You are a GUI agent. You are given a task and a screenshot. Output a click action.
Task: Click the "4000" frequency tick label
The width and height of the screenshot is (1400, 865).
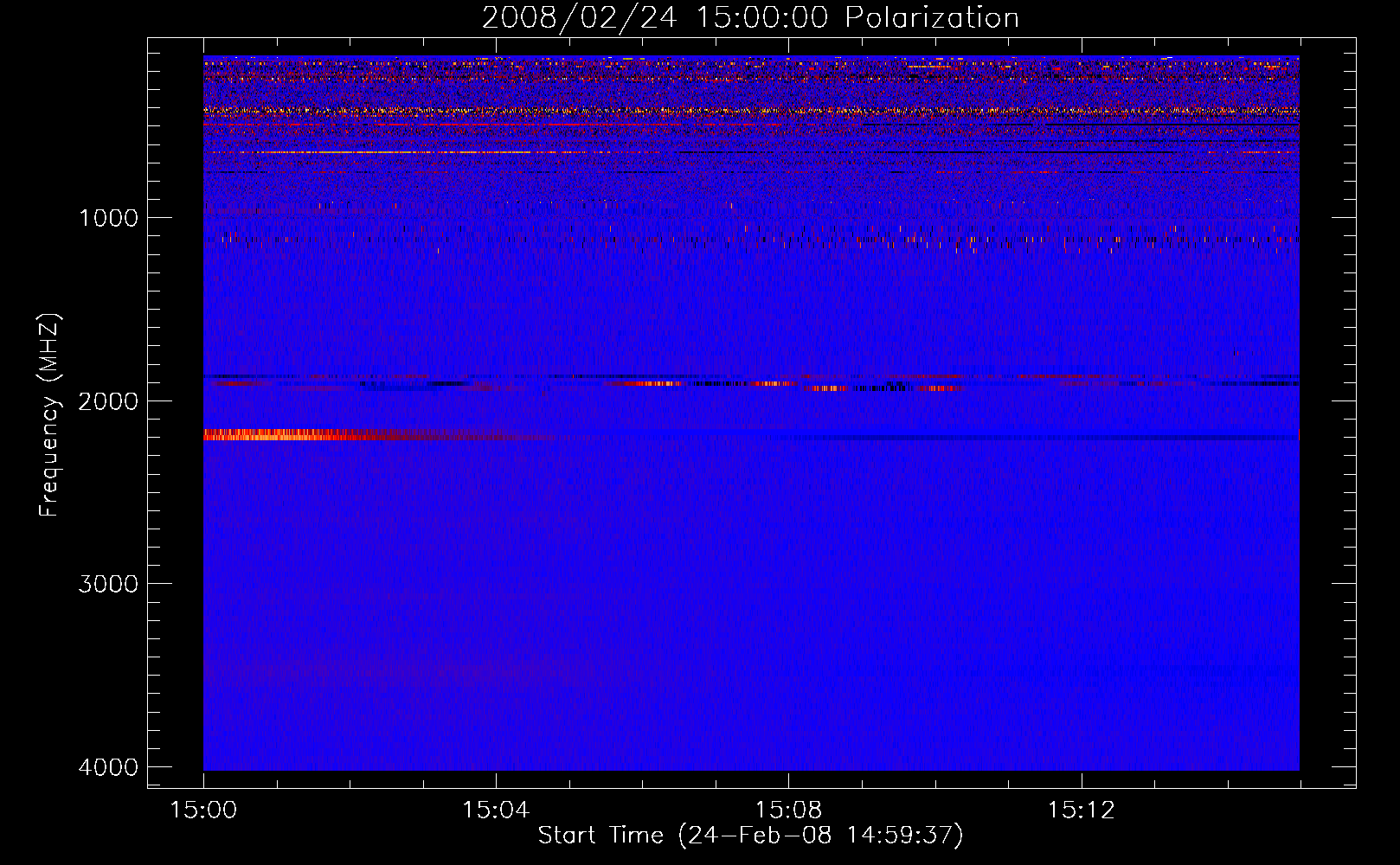coord(108,767)
